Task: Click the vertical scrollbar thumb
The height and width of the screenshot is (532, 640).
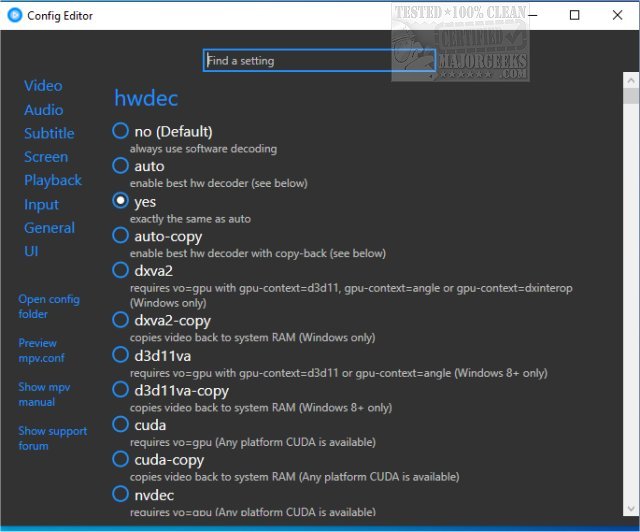Action: [x=631, y=96]
